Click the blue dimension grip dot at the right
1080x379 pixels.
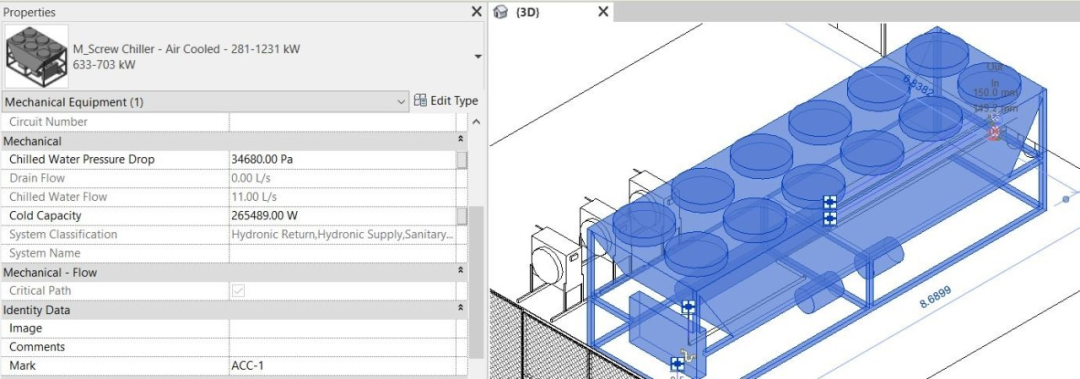point(1066,199)
